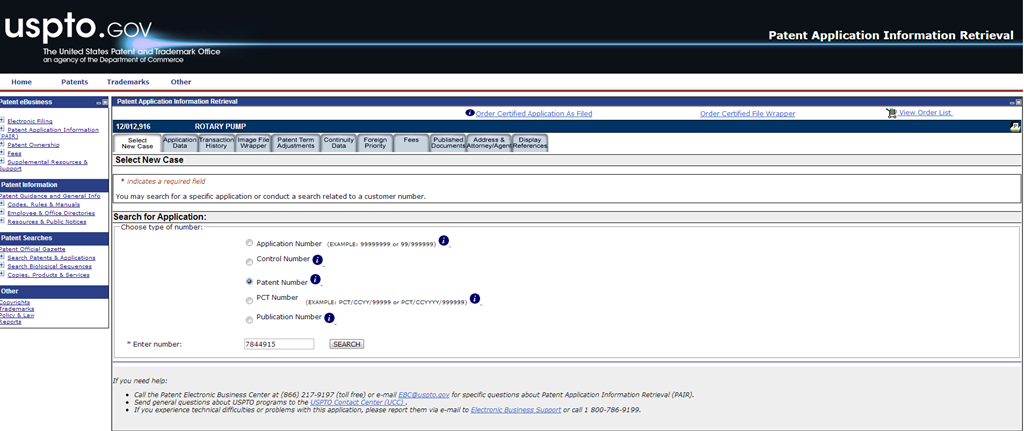Screen dimensions: 1024x431
Task: Switch to the Fees tab
Action: pos(411,143)
